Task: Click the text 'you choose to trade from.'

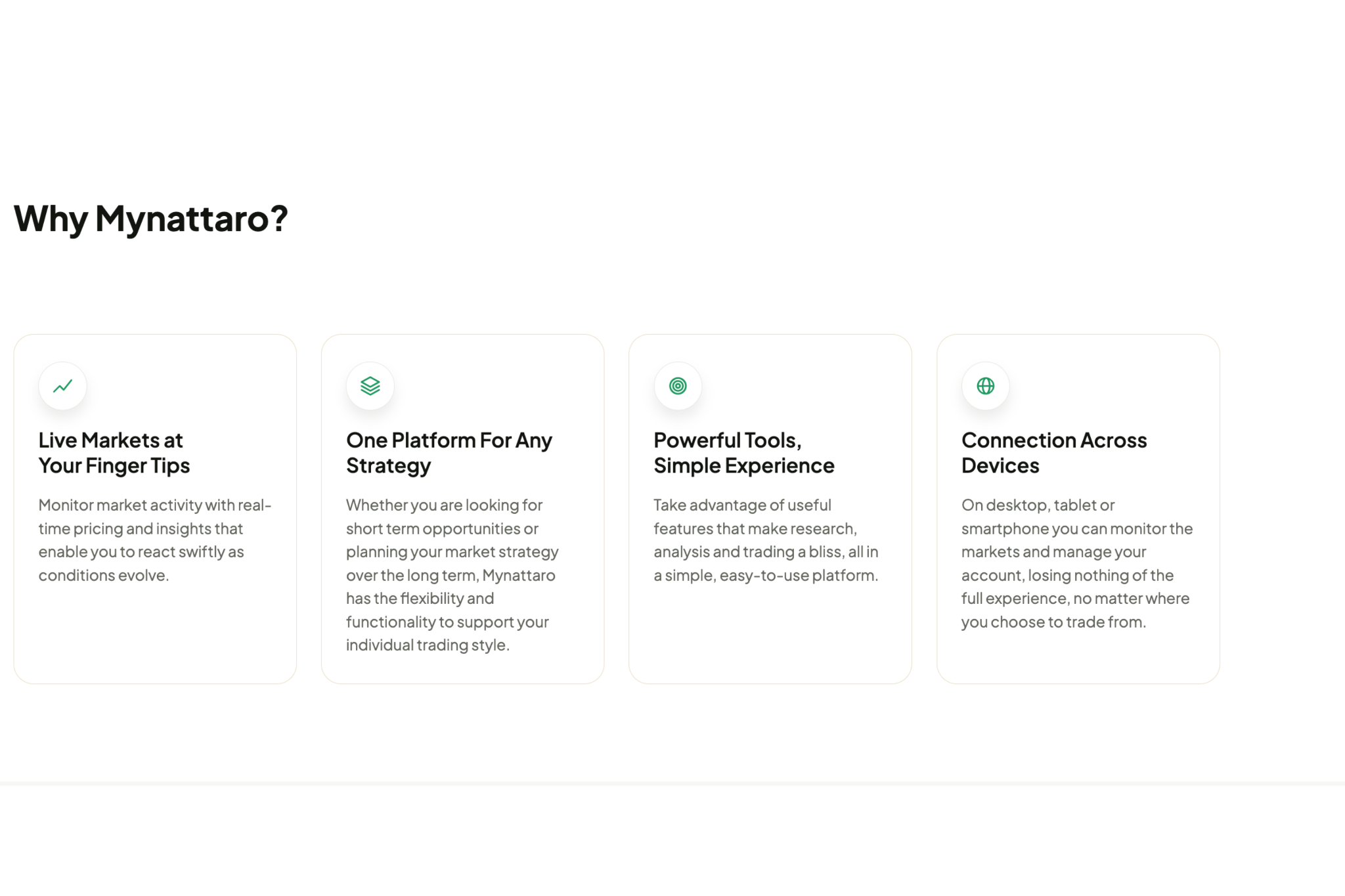Action: pyautogui.click(x=1053, y=622)
